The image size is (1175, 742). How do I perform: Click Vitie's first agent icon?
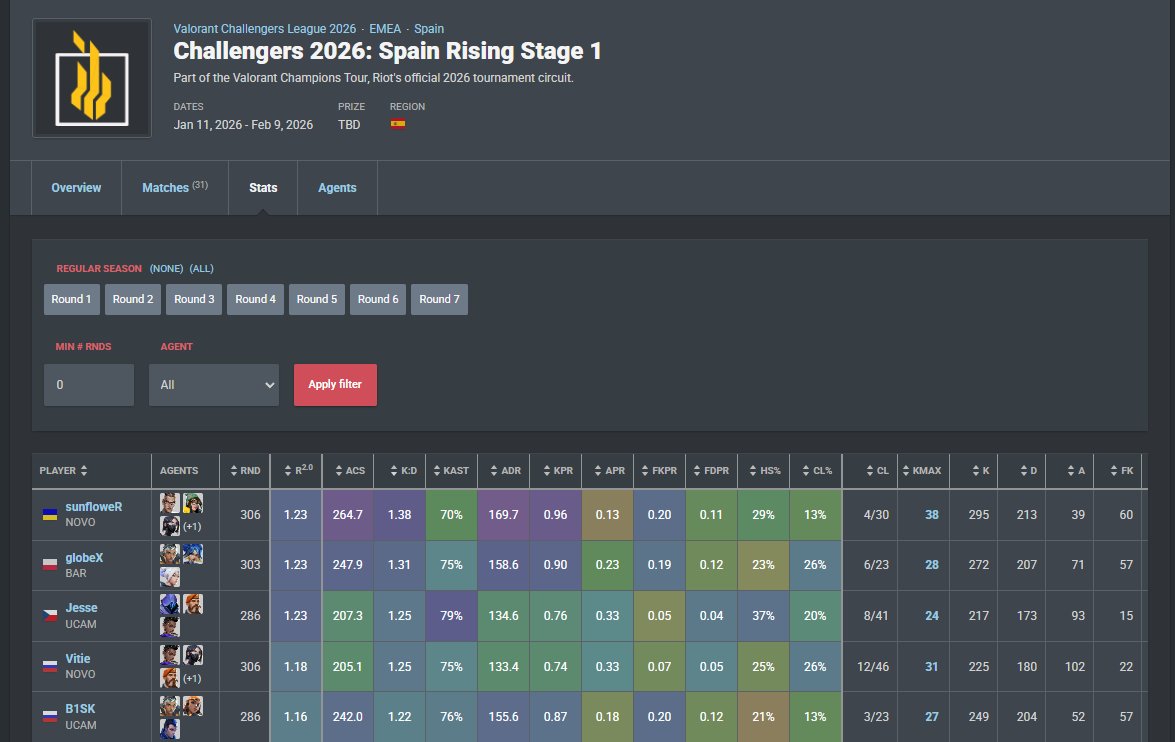(x=170, y=655)
